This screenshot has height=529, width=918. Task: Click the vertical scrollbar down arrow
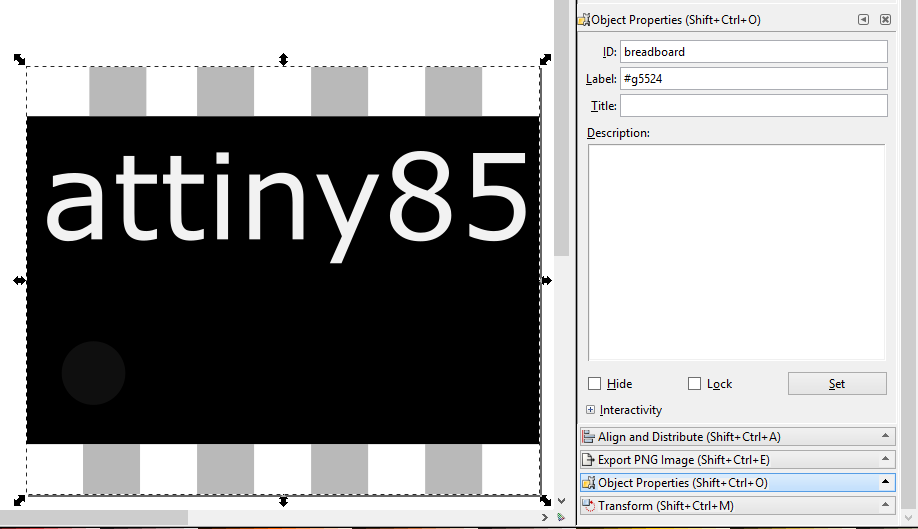click(x=562, y=501)
